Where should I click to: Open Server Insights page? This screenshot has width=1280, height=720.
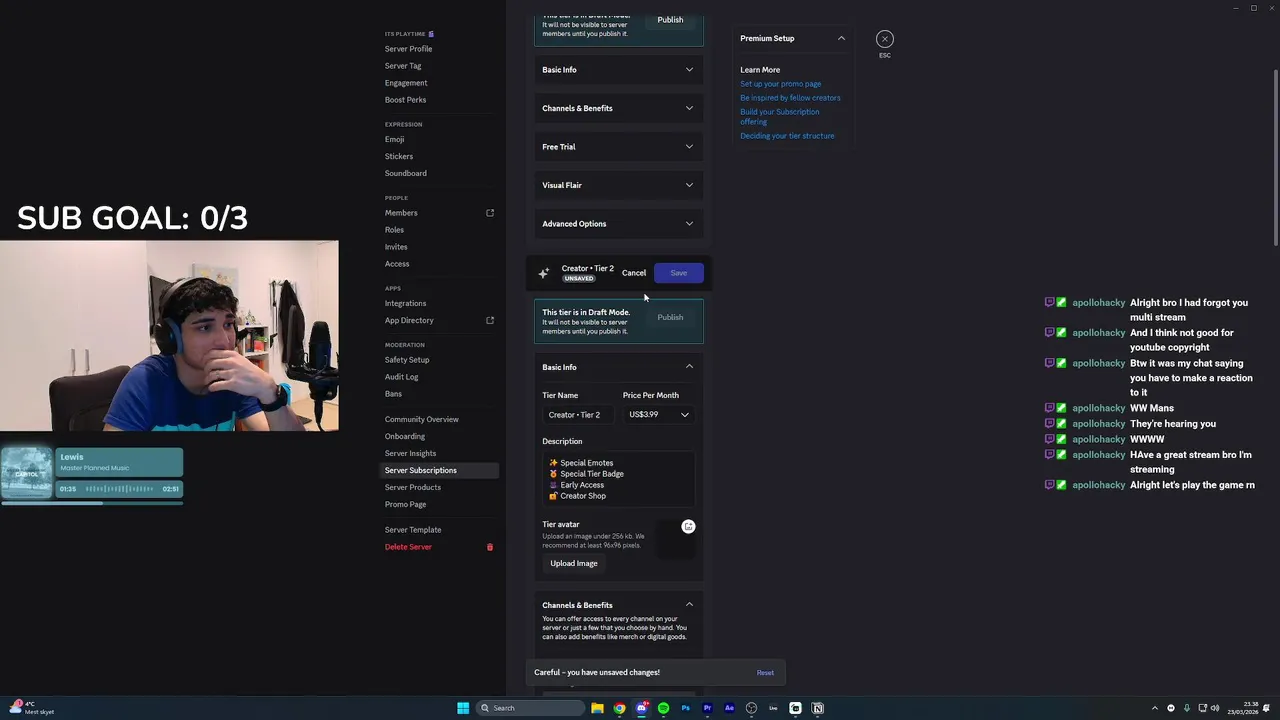[410, 453]
